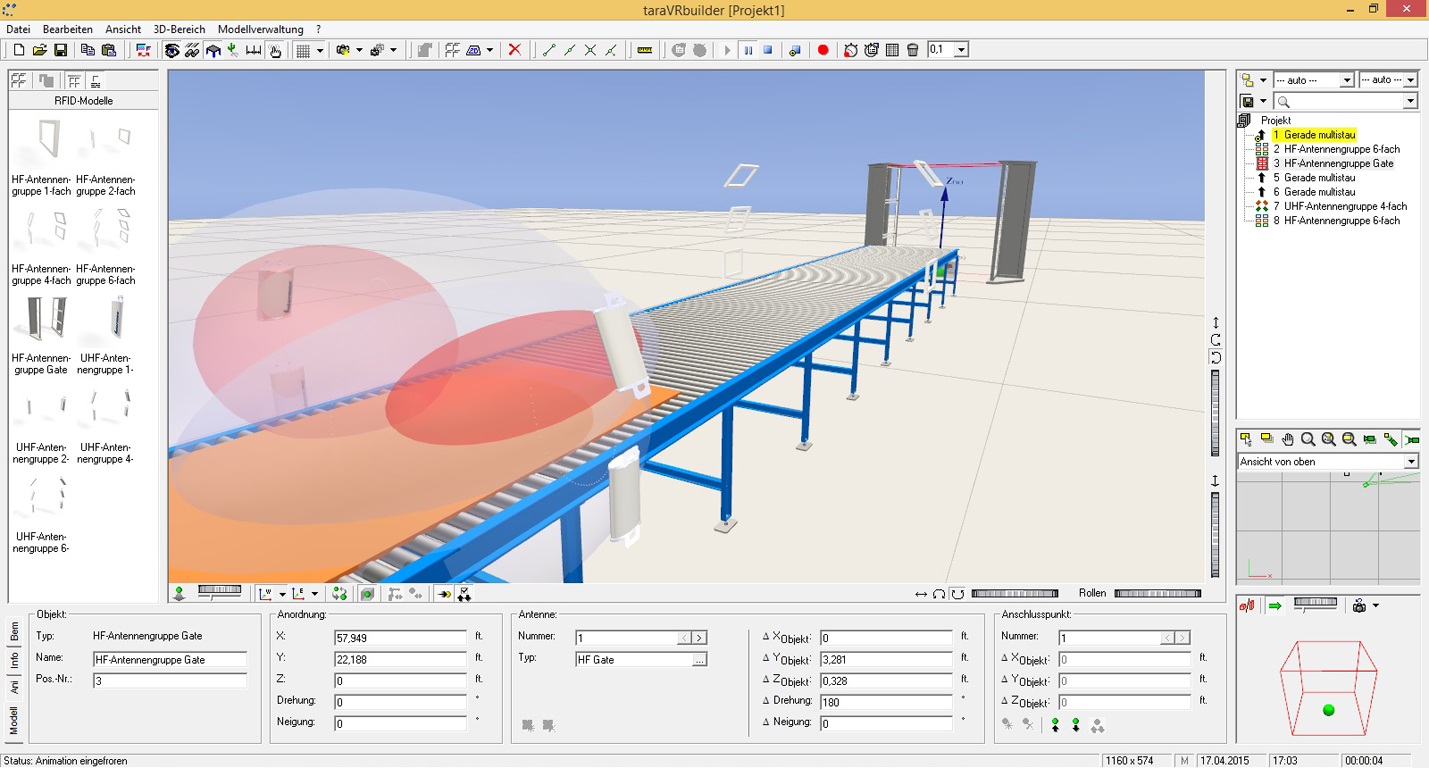Click the Typ browse button next to HF Gate
Viewport: 1429px width, 768px height.
[x=701, y=659]
